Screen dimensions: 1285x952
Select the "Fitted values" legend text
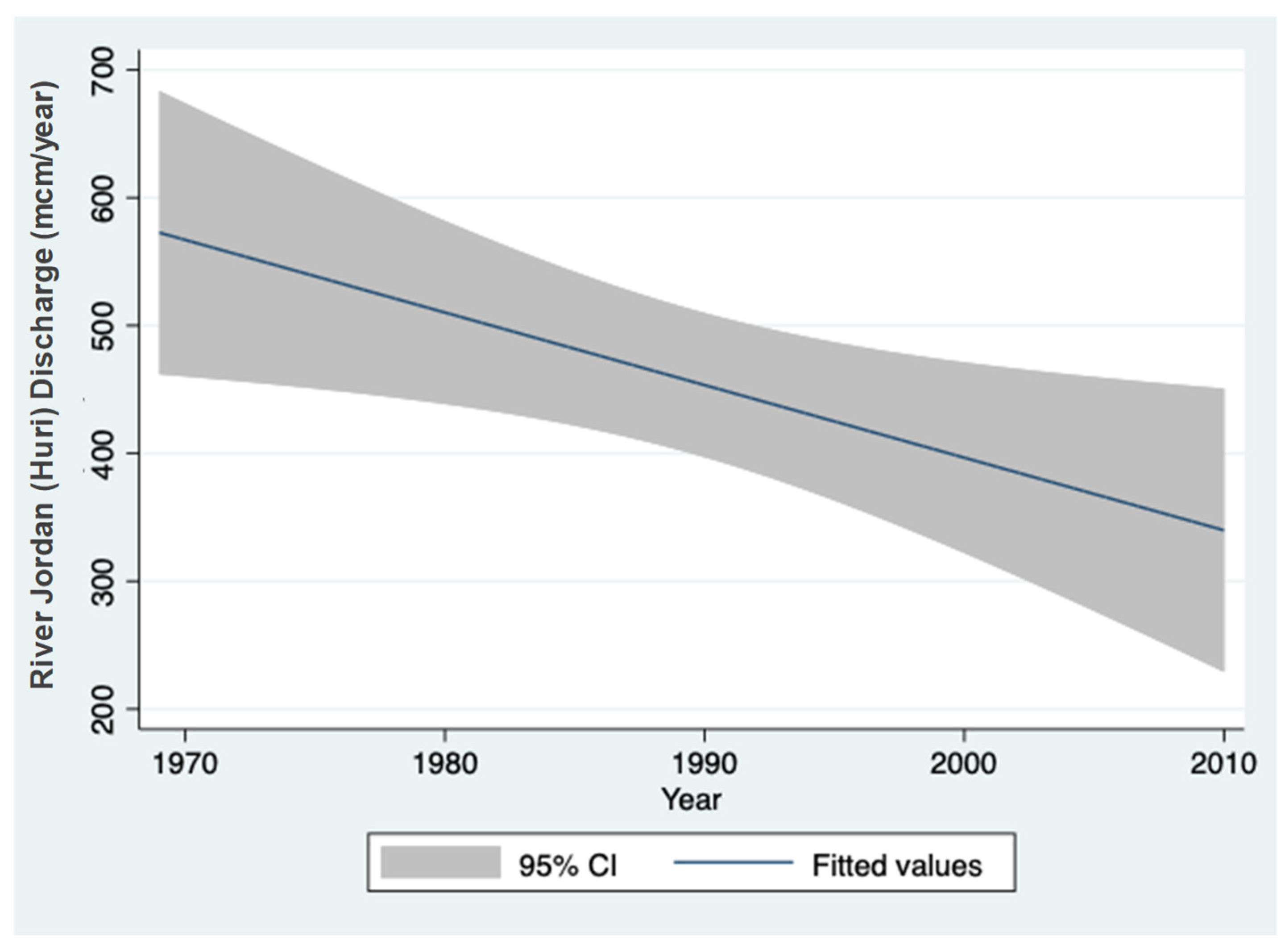click(897, 865)
